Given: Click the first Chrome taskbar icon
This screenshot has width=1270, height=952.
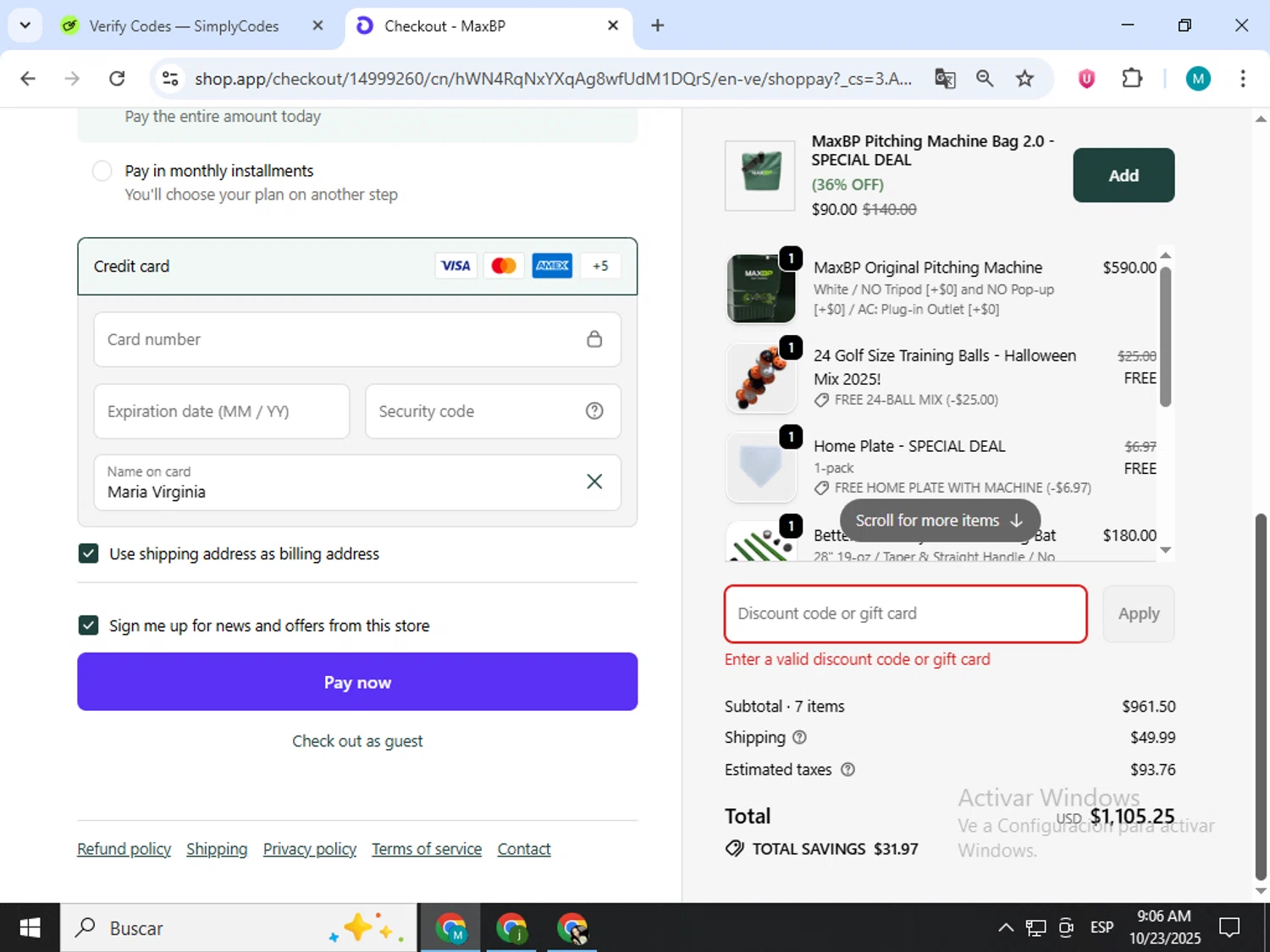Looking at the screenshot, I should coord(450,928).
